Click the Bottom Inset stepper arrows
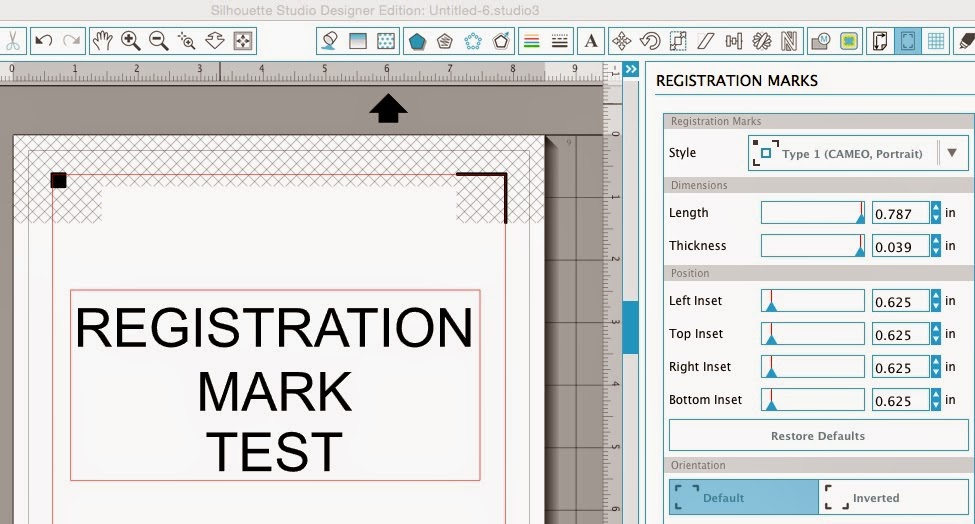Screen dimensions: 975x524 click(x=936, y=400)
